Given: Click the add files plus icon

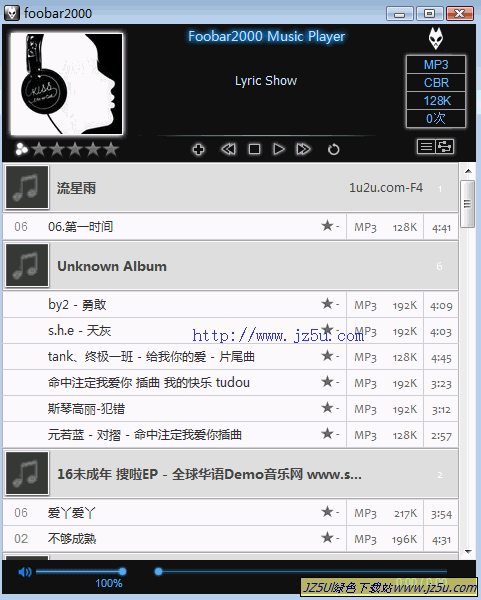Looking at the screenshot, I should [198, 149].
